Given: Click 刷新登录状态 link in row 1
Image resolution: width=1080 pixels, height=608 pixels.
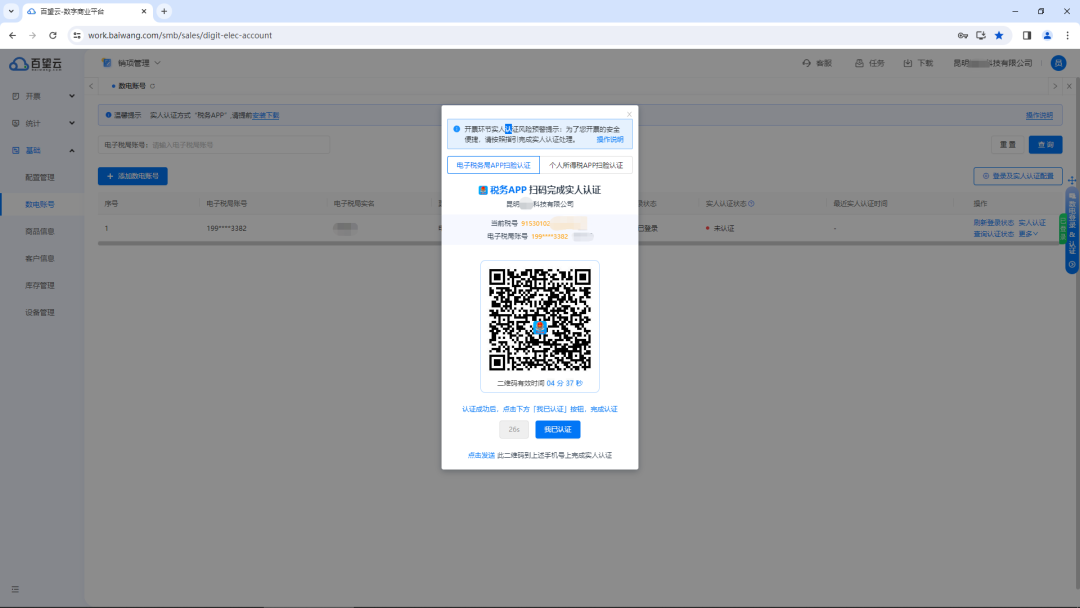Looking at the screenshot, I should (x=994, y=223).
